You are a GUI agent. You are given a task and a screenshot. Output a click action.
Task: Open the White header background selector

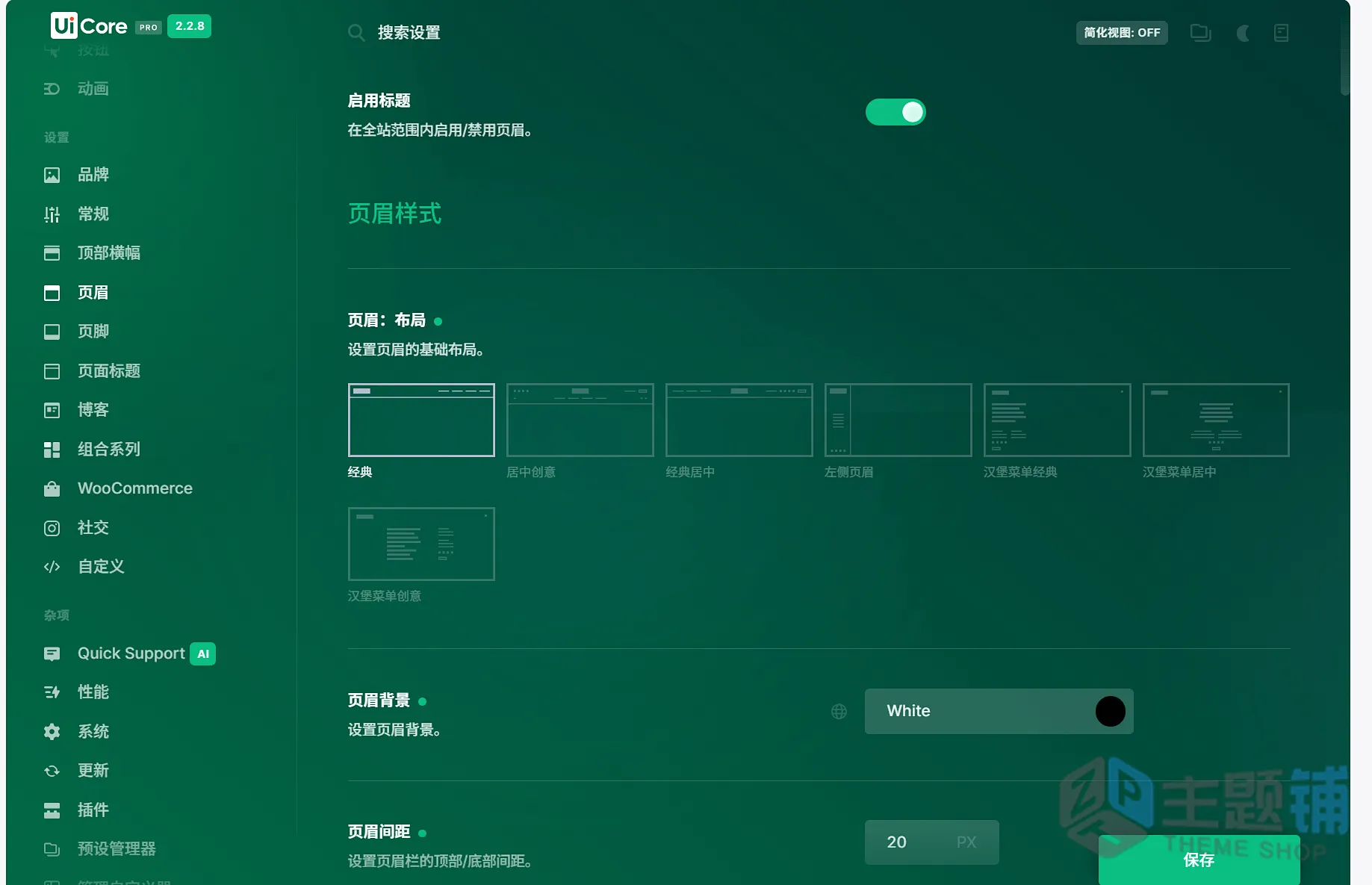[999, 711]
